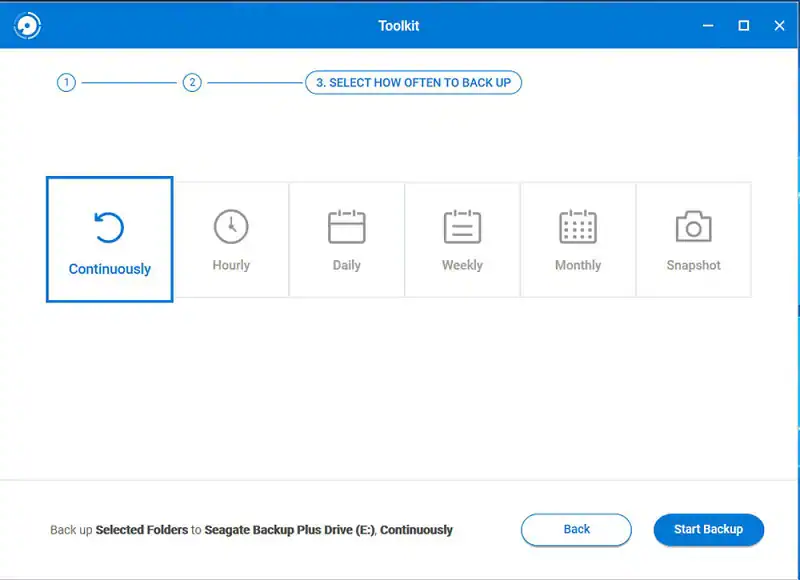Click the backup summary text at bottom
This screenshot has height=580, width=800.
click(x=251, y=530)
